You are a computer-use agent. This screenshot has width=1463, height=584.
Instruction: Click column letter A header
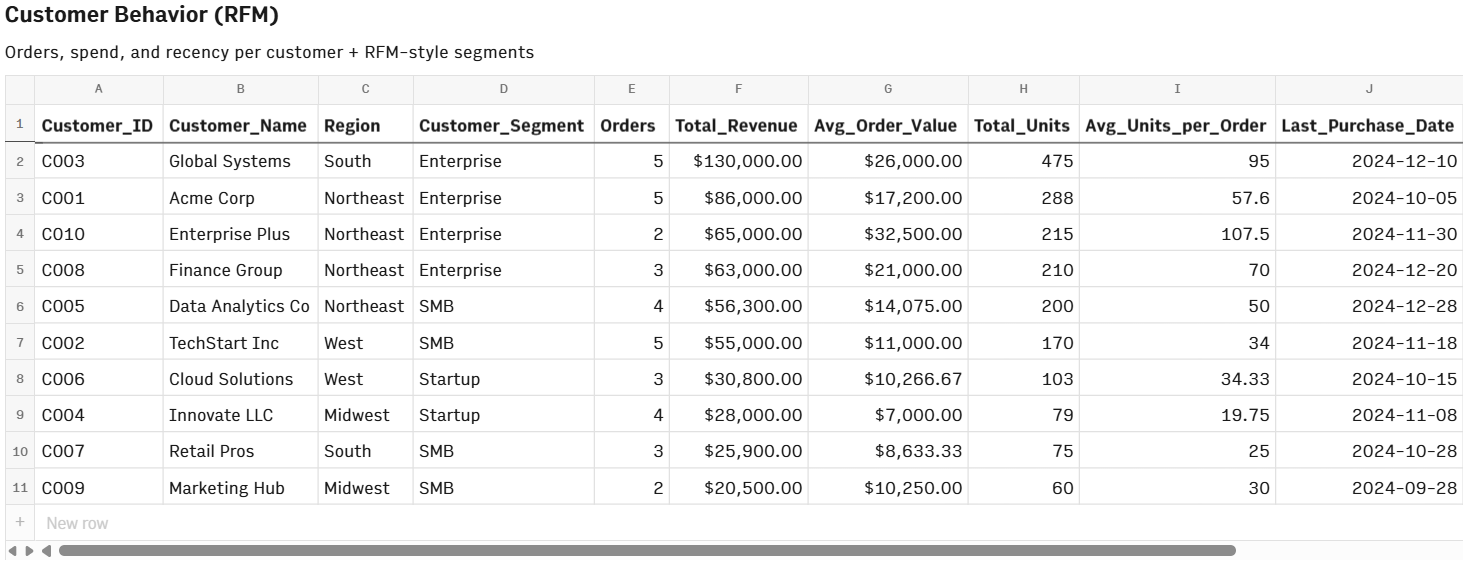pos(98,89)
